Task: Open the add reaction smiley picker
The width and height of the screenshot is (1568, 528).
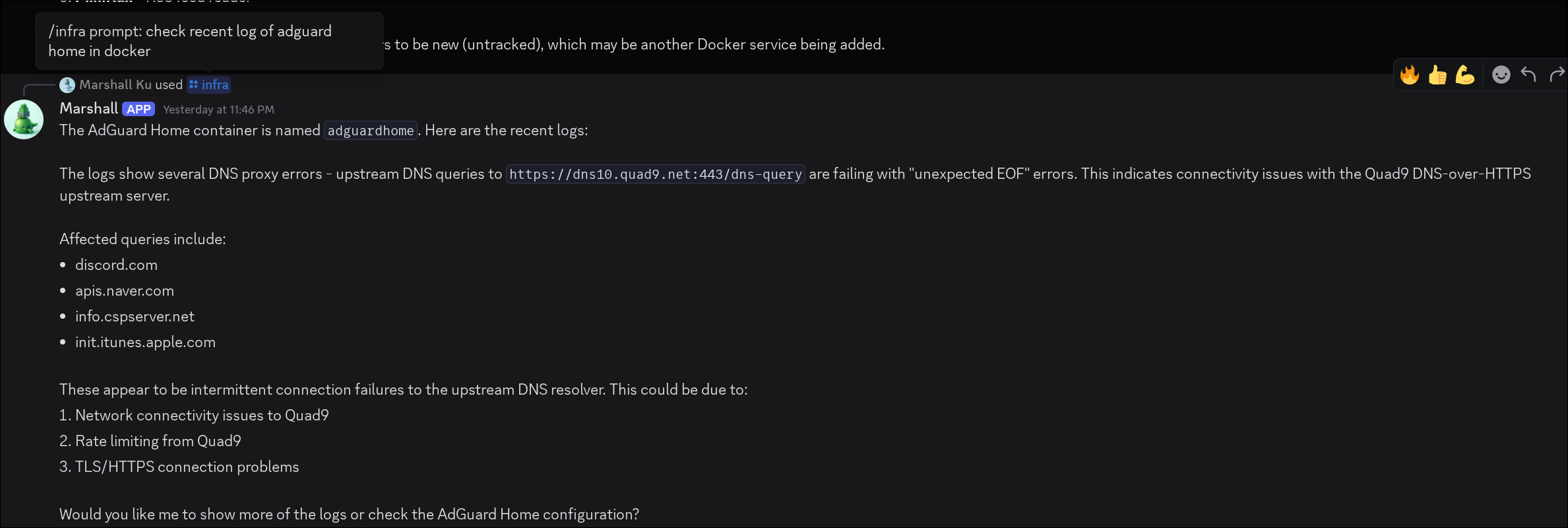Action: (x=1501, y=75)
